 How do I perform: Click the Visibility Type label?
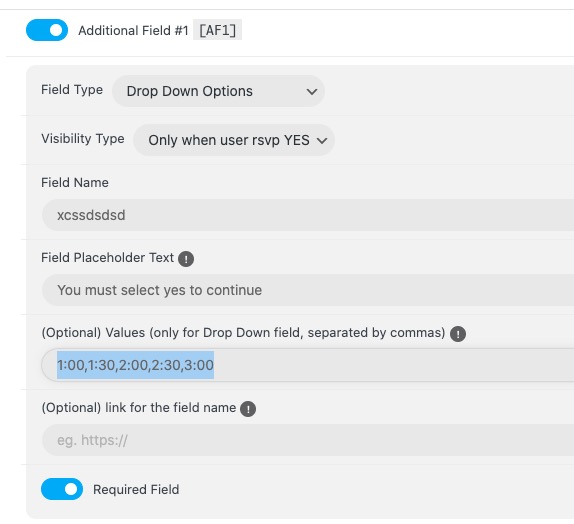[x=83, y=139]
